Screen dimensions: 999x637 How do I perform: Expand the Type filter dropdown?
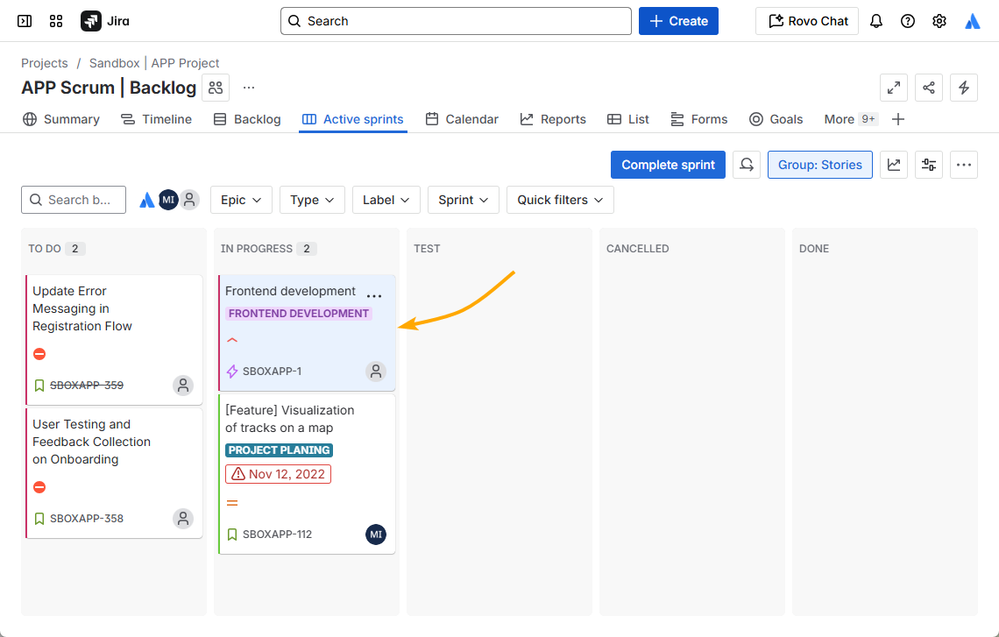pyautogui.click(x=312, y=200)
